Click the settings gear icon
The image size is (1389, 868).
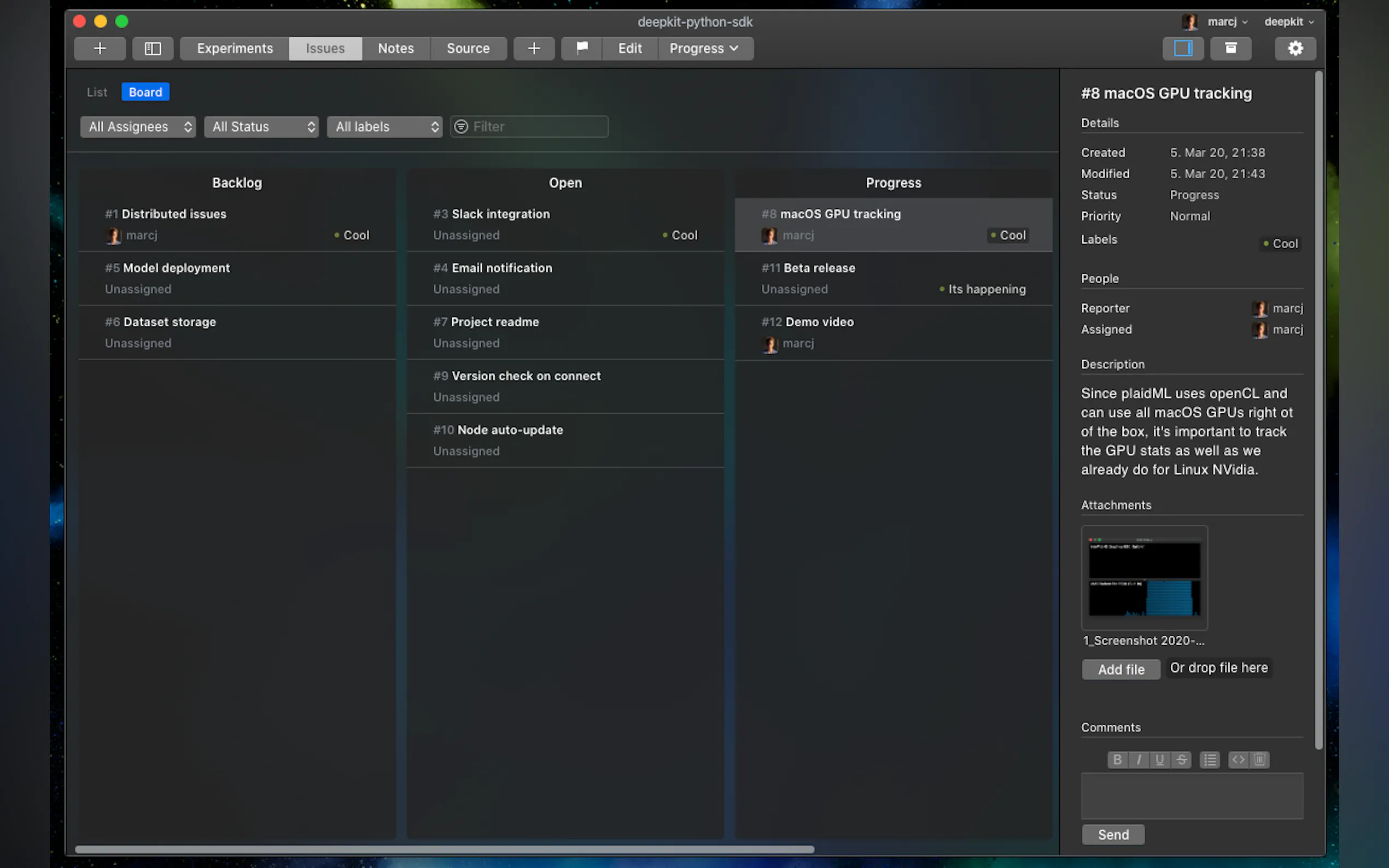pyautogui.click(x=1295, y=48)
